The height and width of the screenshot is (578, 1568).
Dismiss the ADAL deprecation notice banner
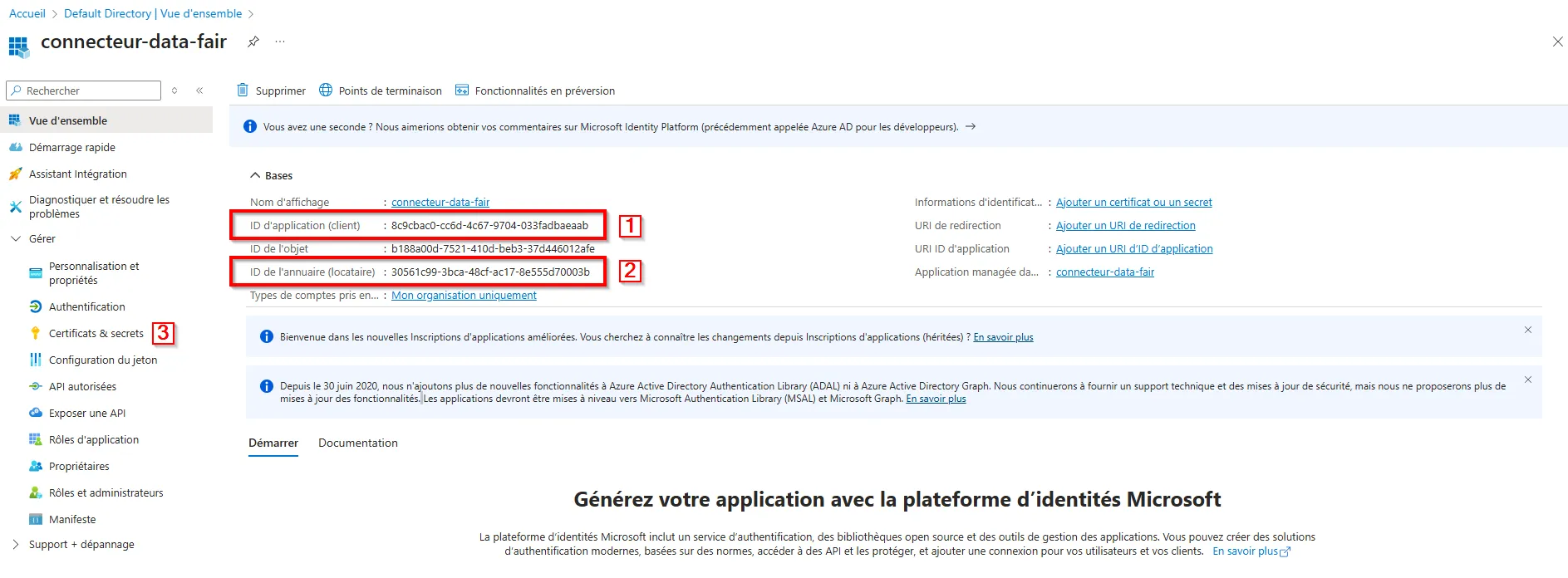tap(1528, 380)
